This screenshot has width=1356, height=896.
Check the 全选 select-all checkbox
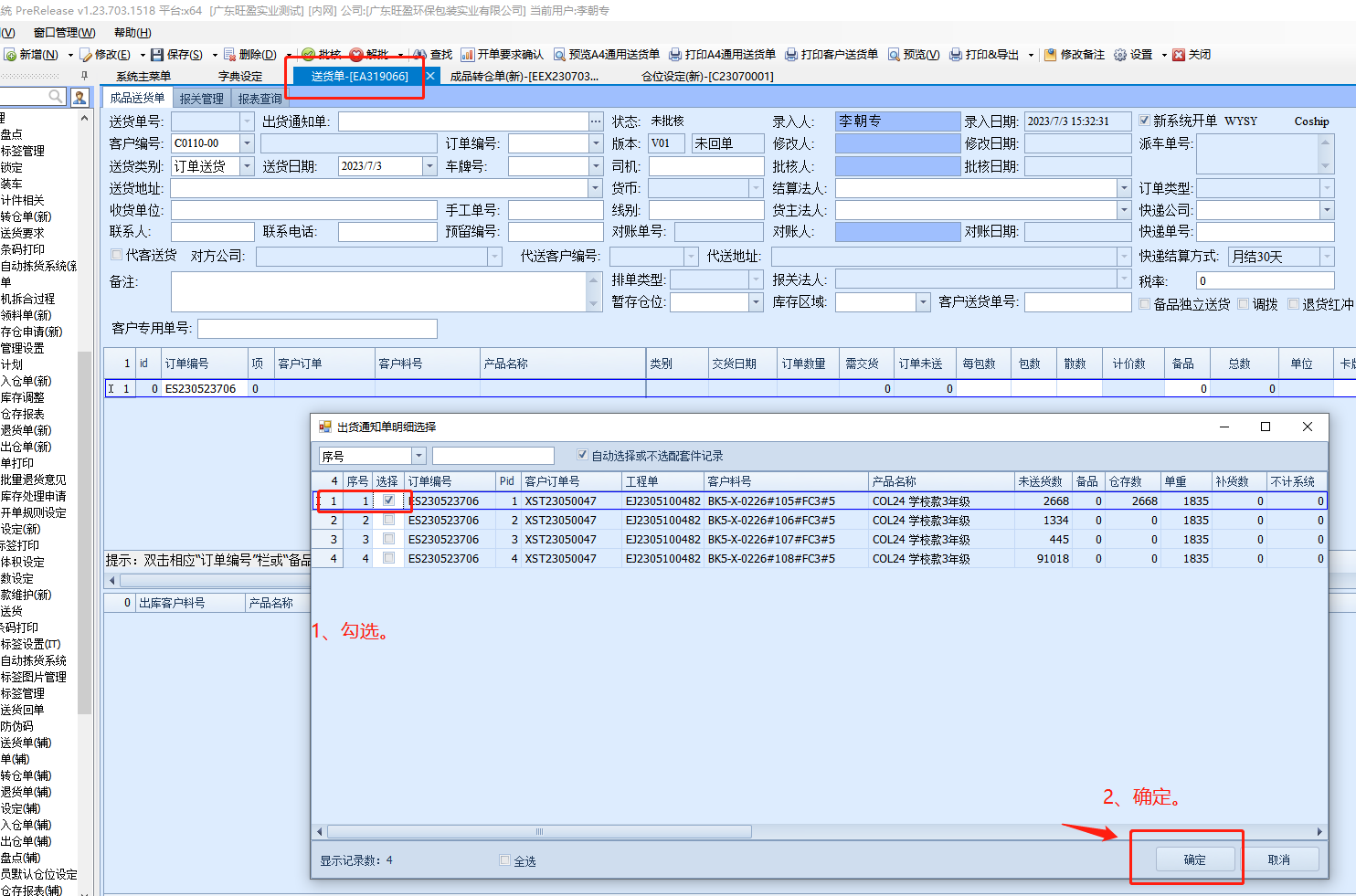pos(504,860)
